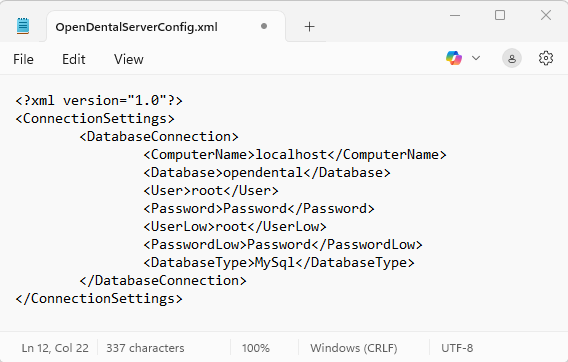Open the View menu
This screenshot has width=568, height=362.
pos(129,59)
